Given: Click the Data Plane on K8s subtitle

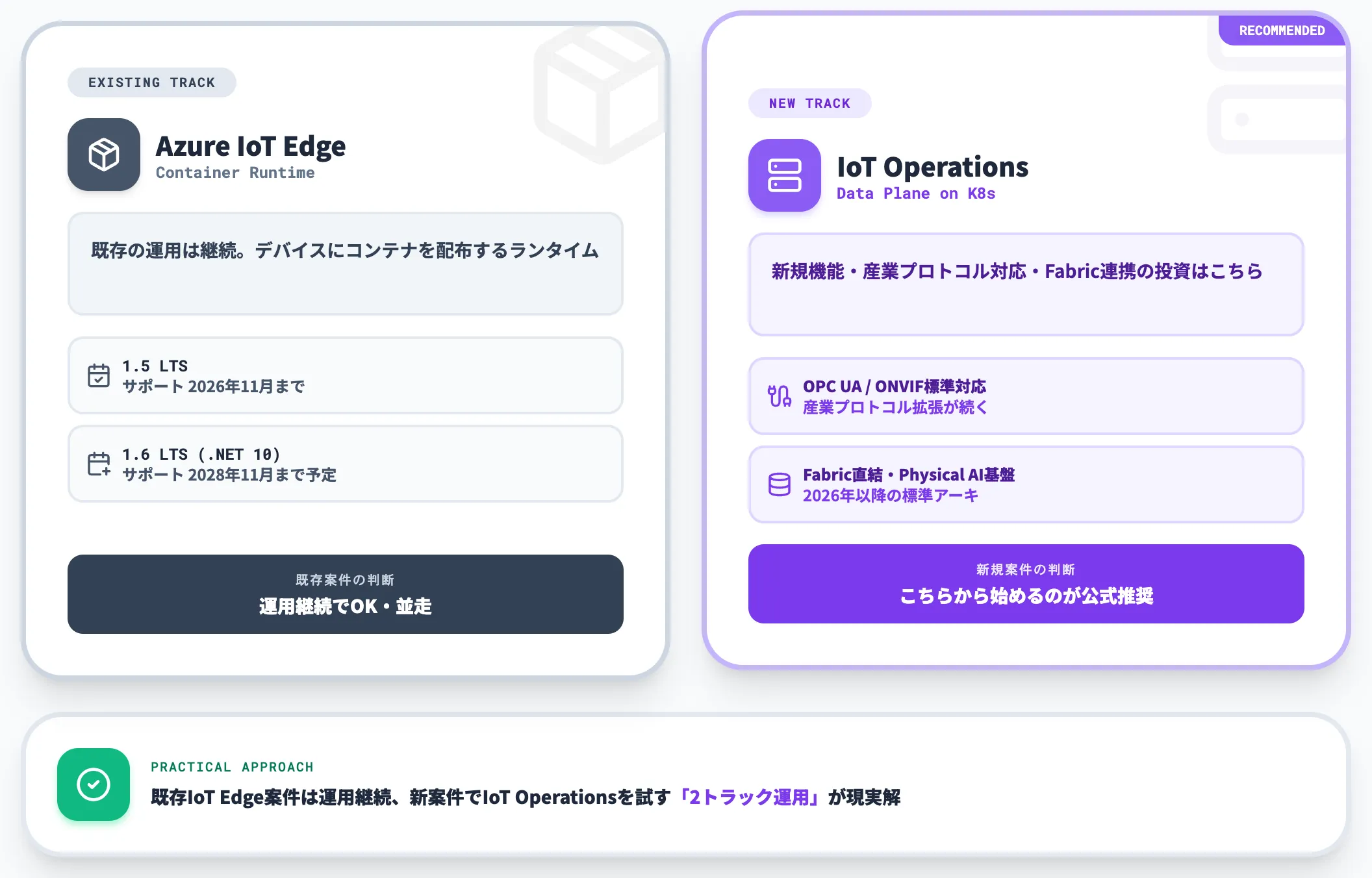Looking at the screenshot, I should click(916, 194).
